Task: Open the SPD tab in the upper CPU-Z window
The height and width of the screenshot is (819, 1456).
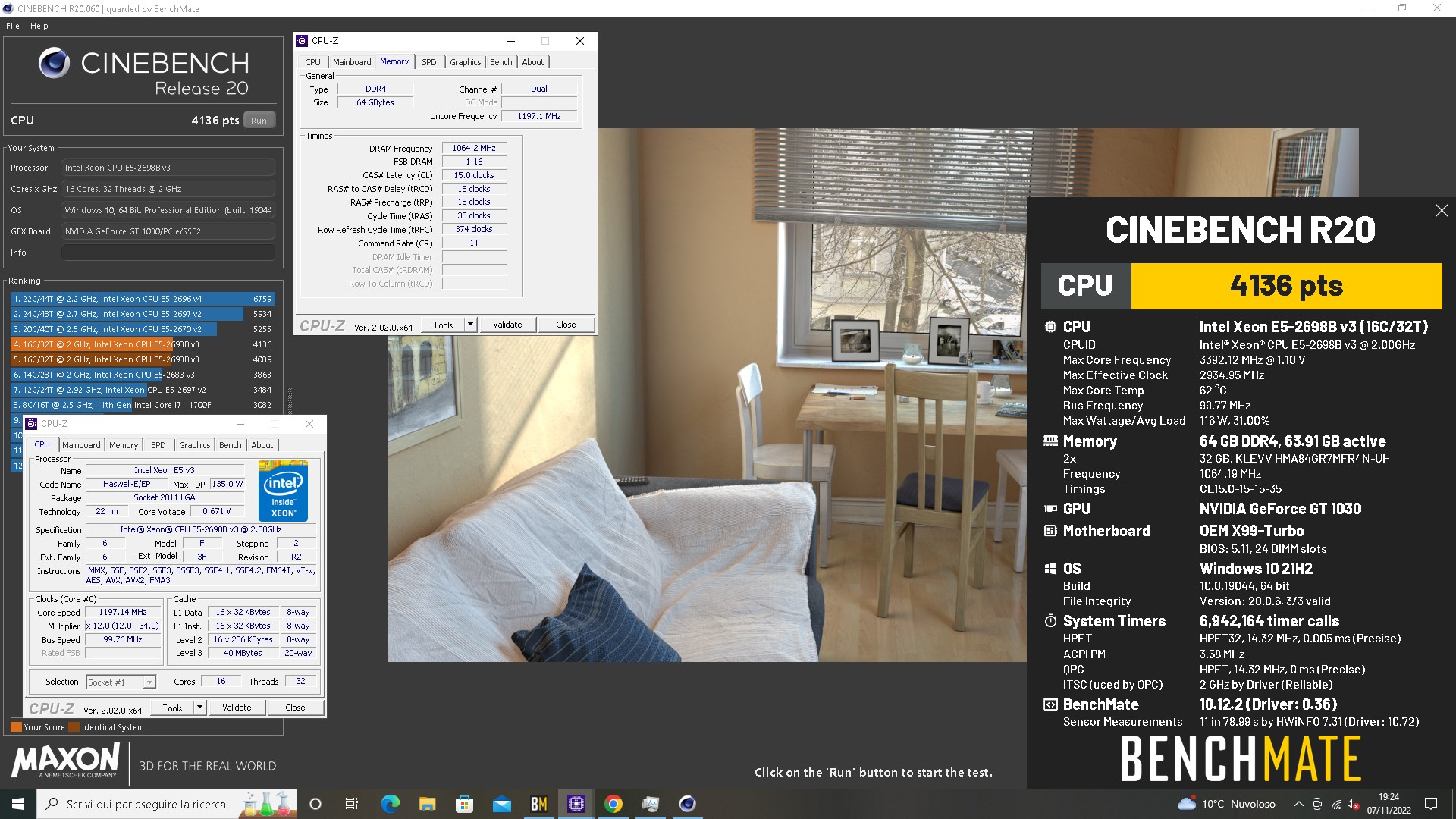Action: pyautogui.click(x=429, y=62)
